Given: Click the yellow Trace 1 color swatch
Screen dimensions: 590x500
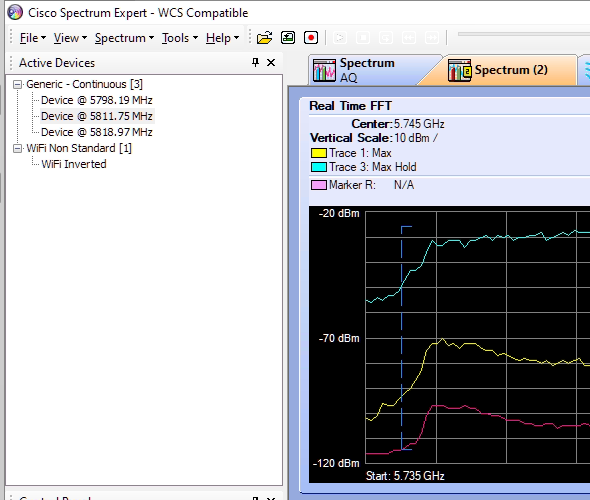Looking at the screenshot, I should 319,153.
